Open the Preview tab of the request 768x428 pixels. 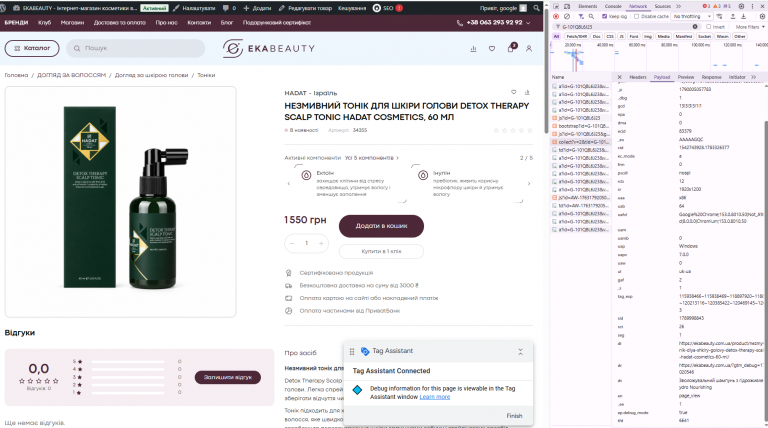tap(686, 77)
